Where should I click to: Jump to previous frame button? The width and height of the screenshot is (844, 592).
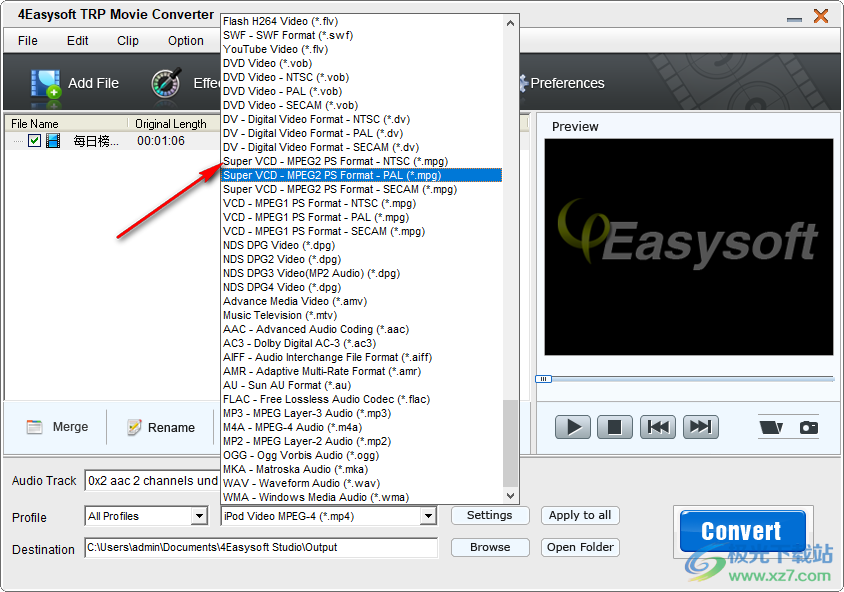click(x=658, y=427)
